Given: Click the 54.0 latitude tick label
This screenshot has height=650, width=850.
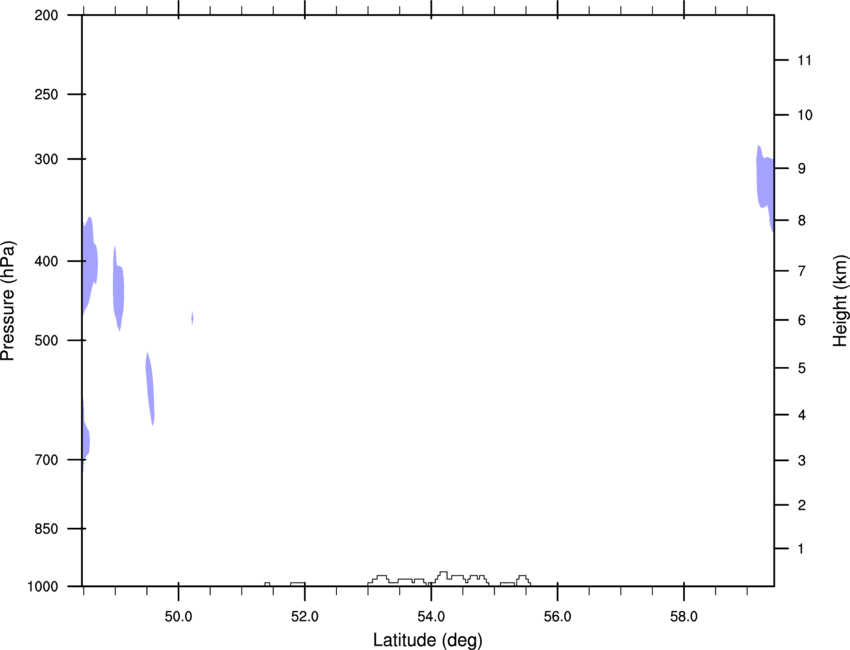Looking at the screenshot, I should click(x=431, y=617).
